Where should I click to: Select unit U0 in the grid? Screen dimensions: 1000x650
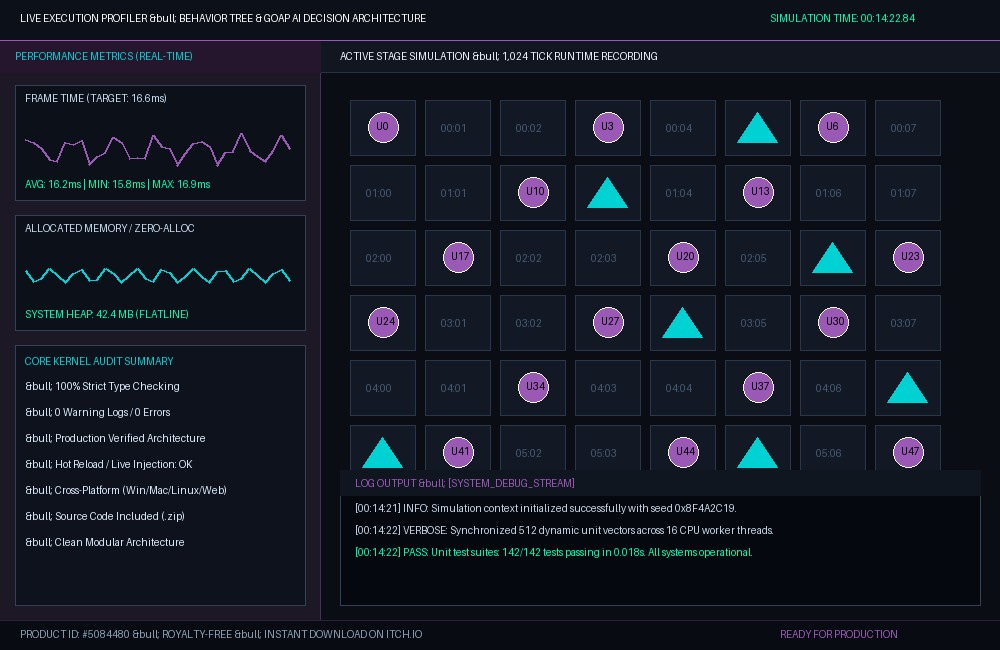click(383, 127)
